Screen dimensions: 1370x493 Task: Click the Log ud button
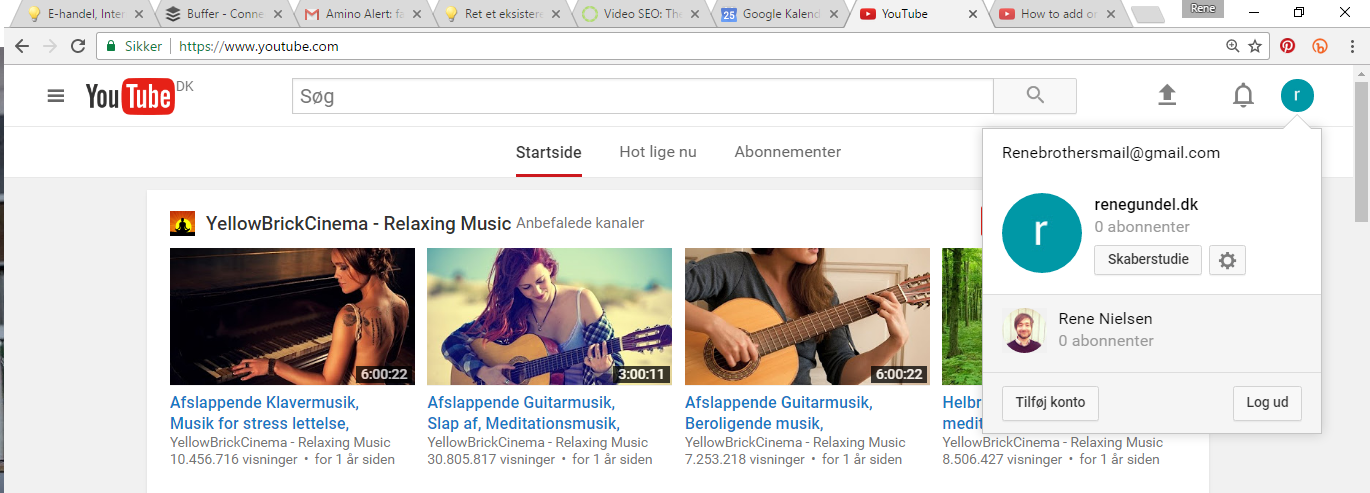pyautogui.click(x=1267, y=403)
